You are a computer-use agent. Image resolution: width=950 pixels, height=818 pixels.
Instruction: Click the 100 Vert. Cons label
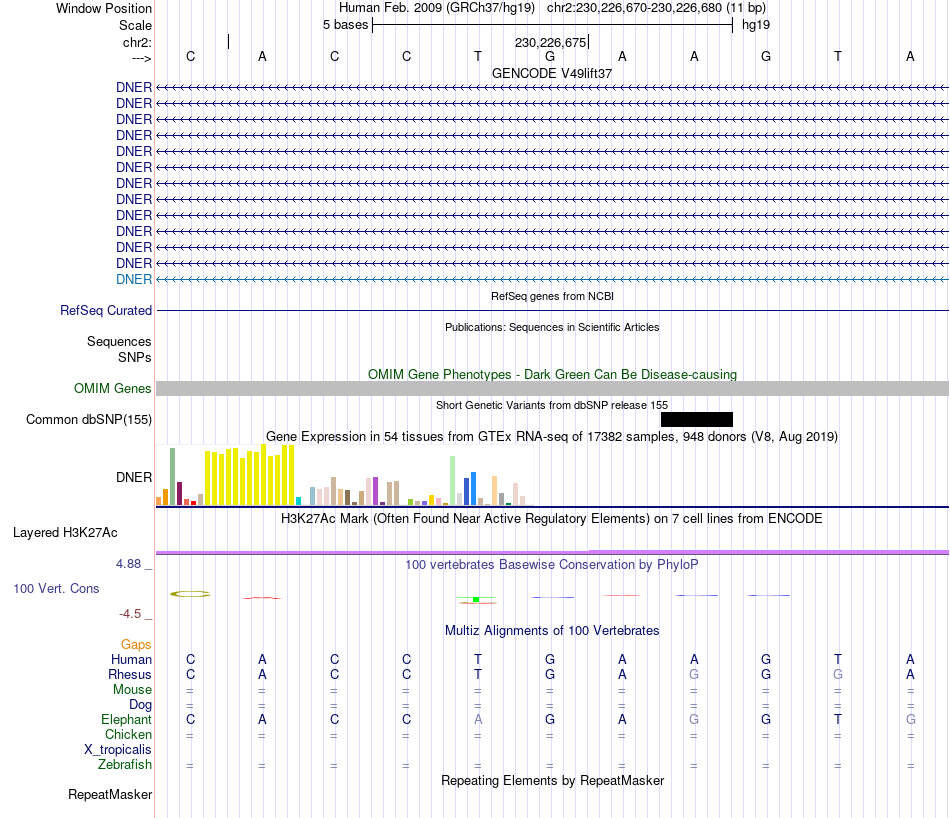pos(56,588)
